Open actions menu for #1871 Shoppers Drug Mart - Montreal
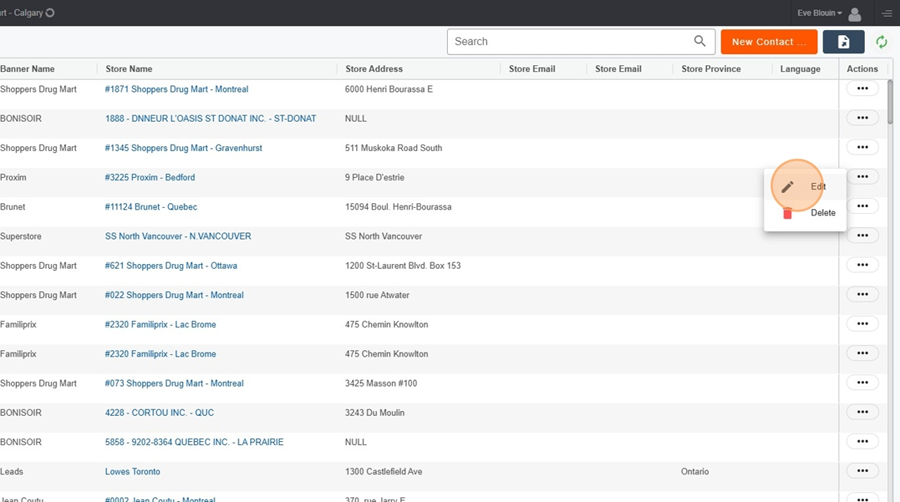The width and height of the screenshot is (900, 502). pos(862,88)
